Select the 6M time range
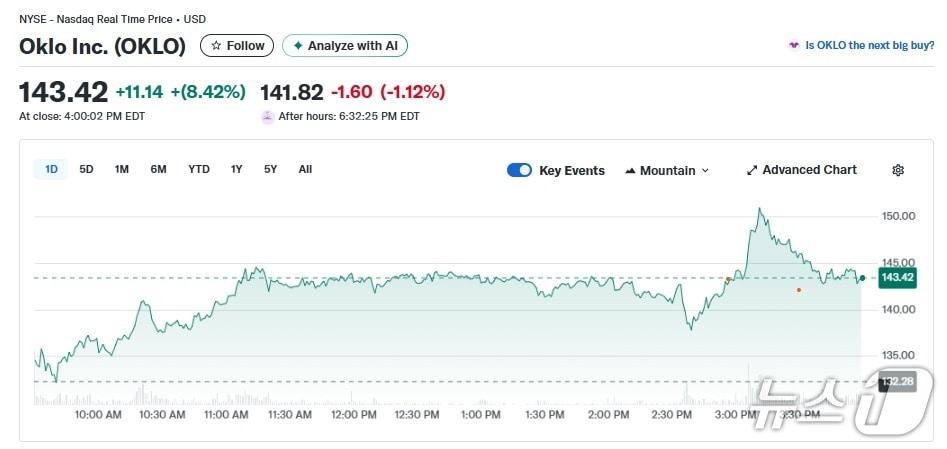This screenshot has height=449, width=947. [x=158, y=170]
